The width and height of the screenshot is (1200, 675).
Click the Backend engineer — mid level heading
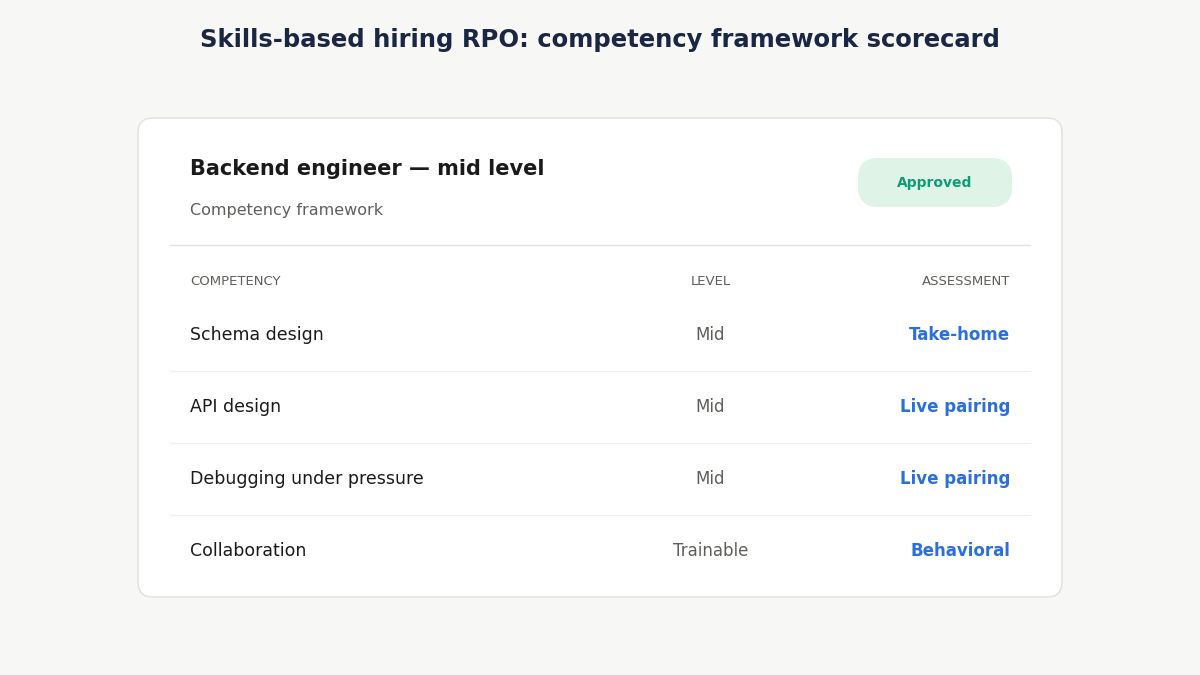pyautogui.click(x=367, y=169)
